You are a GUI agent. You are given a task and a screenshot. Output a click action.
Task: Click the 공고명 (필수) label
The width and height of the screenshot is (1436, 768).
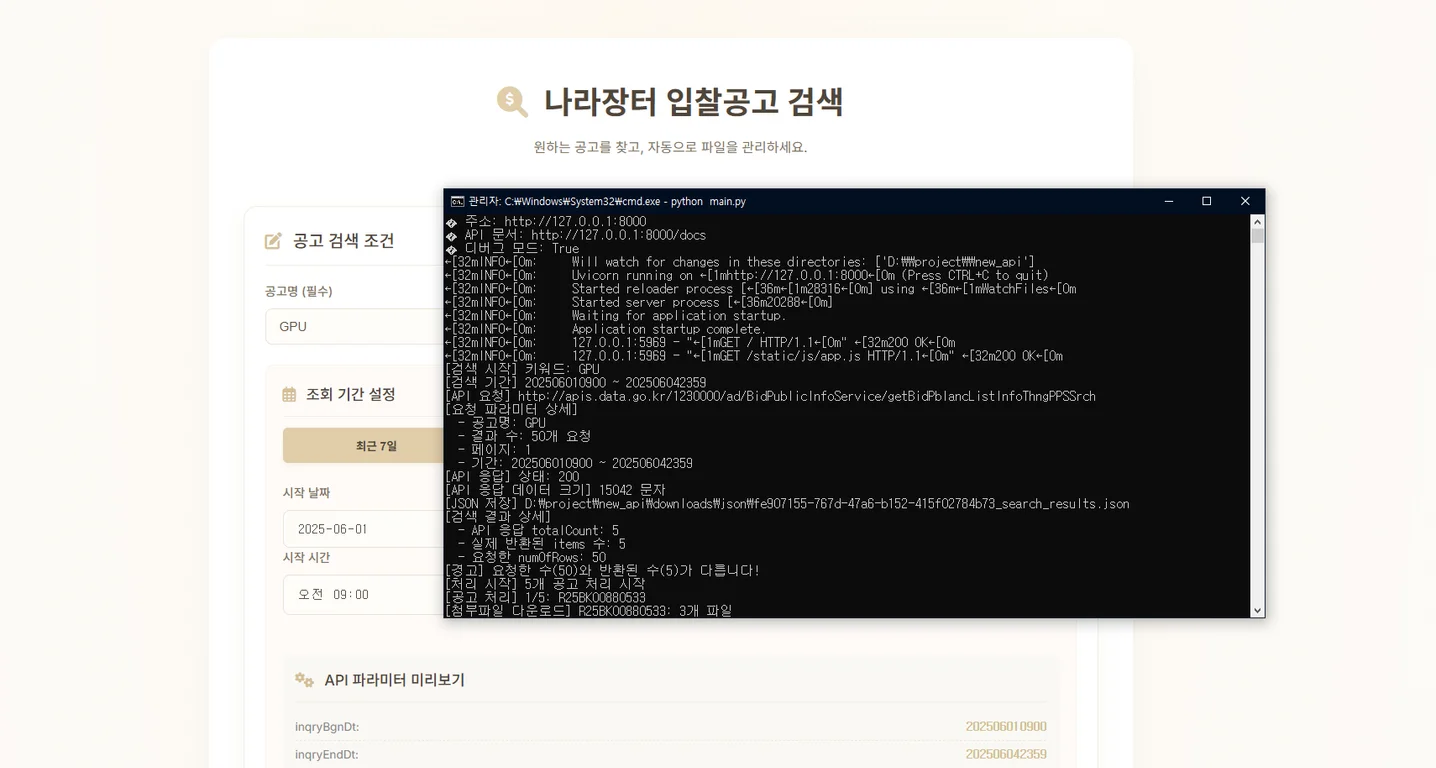click(299, 291)
